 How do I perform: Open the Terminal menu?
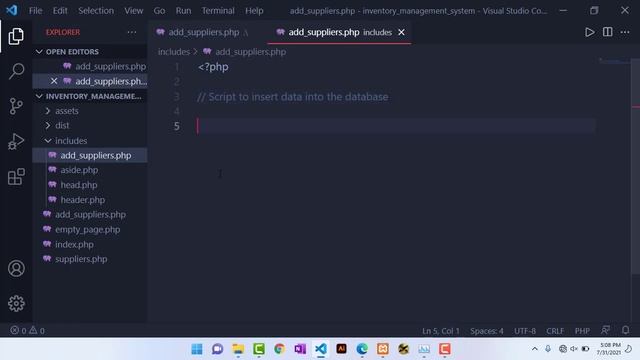(218, 11)
